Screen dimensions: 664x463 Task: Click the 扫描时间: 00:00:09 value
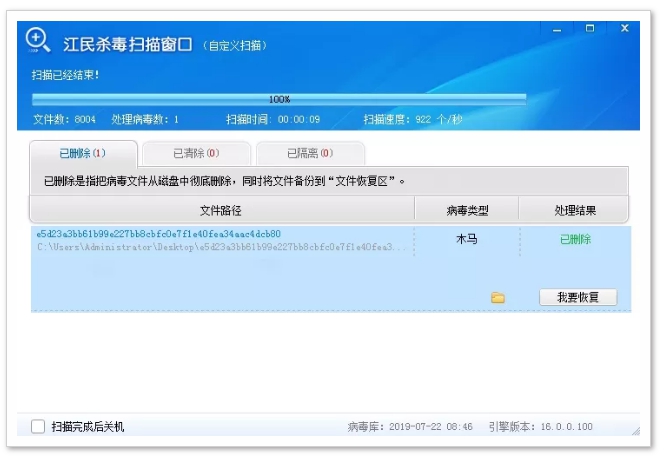coord(273,119)
